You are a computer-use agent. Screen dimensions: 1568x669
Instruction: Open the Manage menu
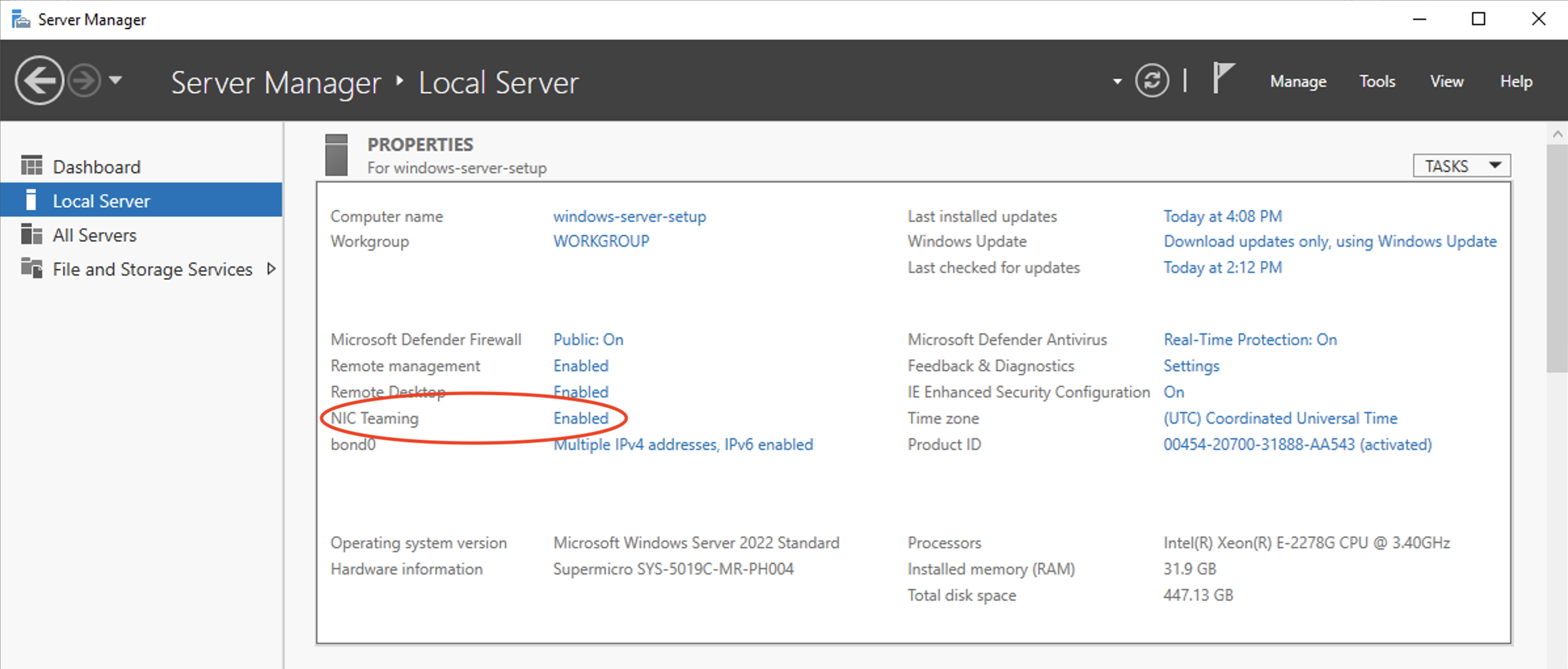pyautogui.click(x=1298, y=81)
